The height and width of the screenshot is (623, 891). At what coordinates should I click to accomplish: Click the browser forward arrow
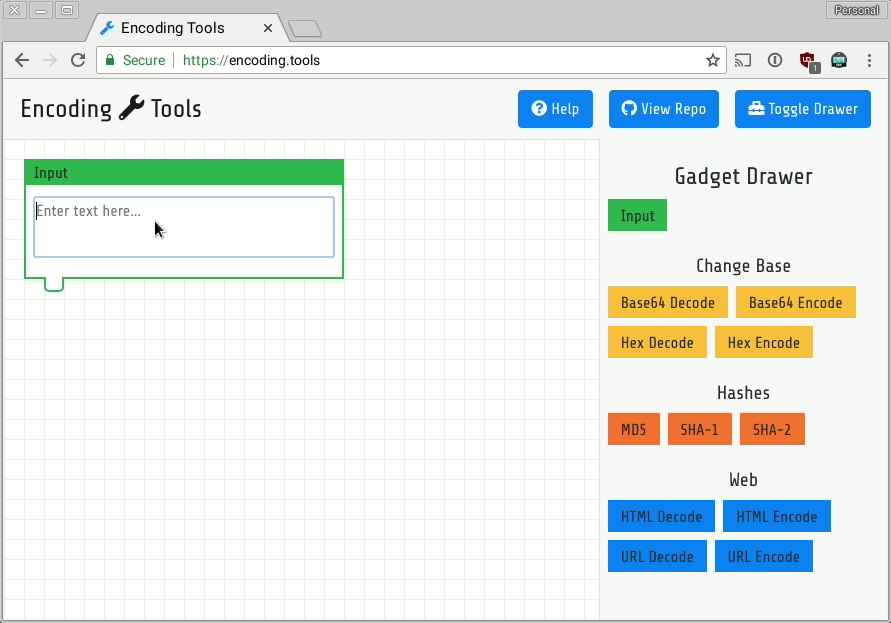[50, 60]
